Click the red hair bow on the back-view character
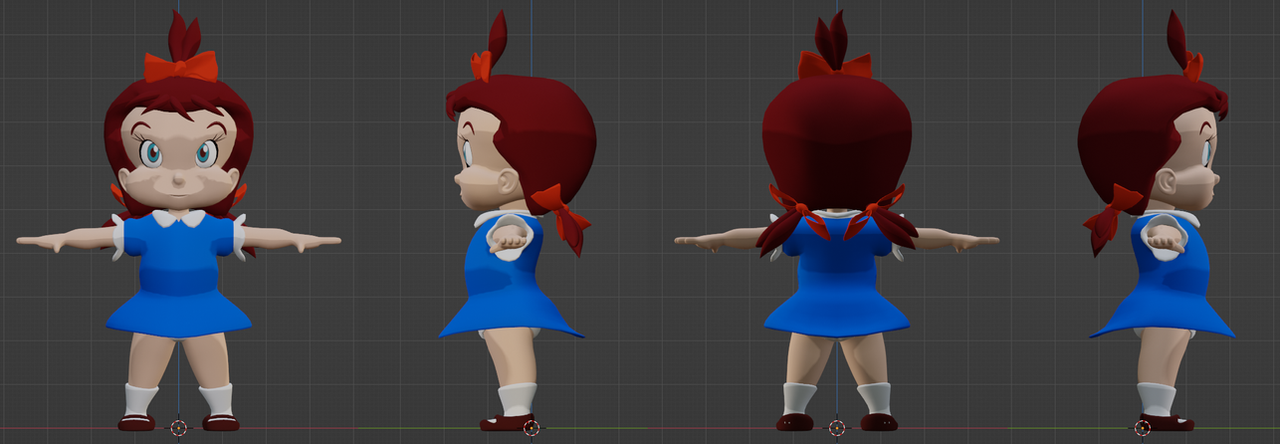Viewport: 1280px width, 444px height. click(x=835, y=65)
